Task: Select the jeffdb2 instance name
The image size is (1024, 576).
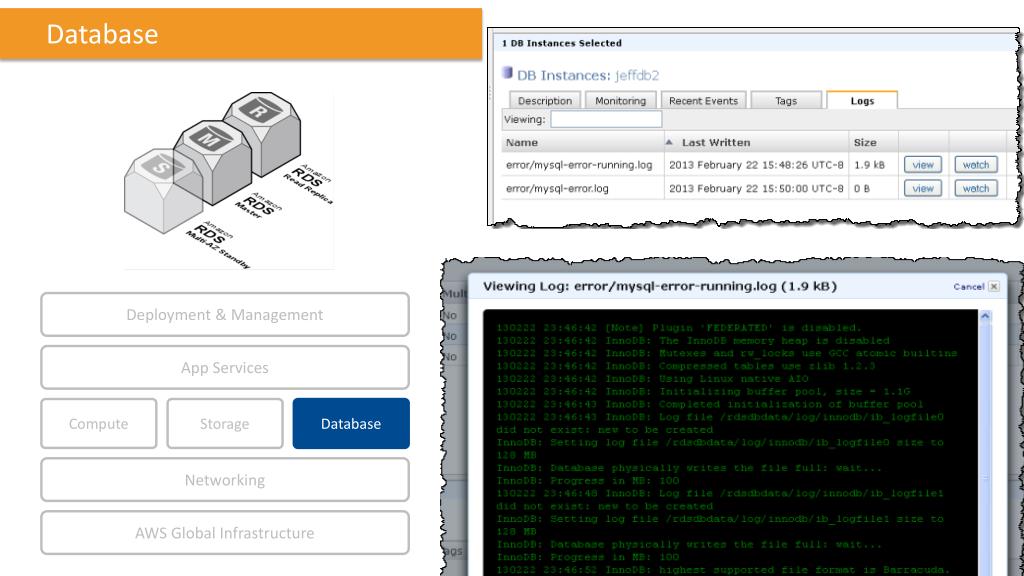Action: click(637, 75)
